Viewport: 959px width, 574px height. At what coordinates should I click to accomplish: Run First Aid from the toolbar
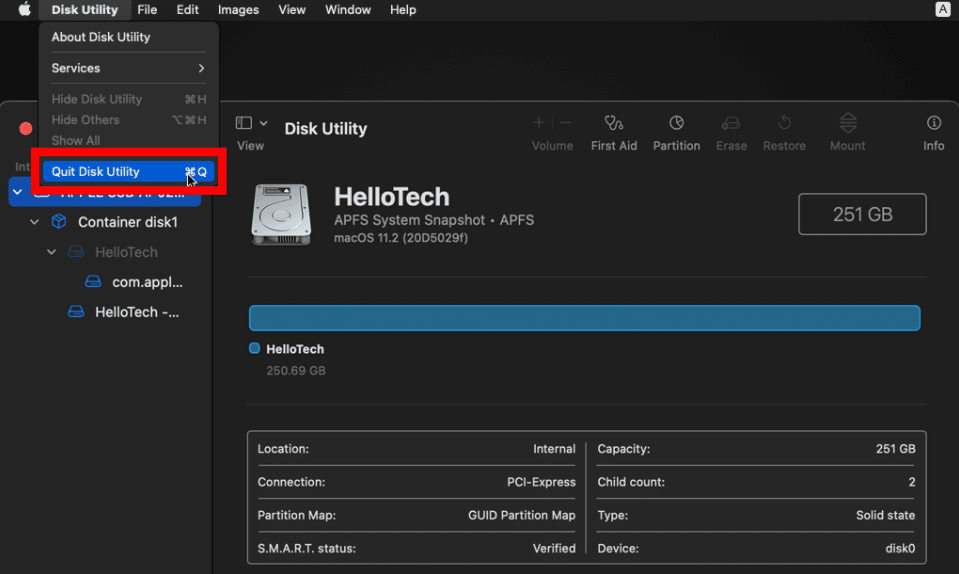(613, 132)
